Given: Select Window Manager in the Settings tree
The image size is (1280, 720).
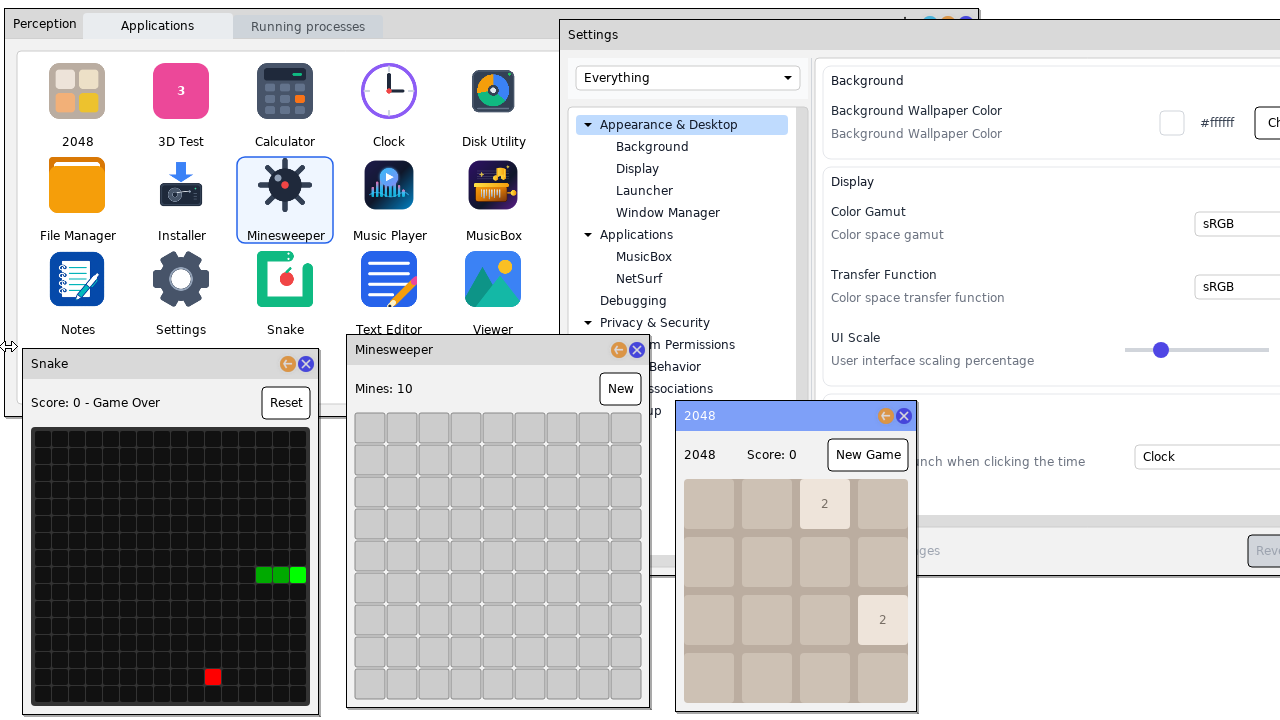Looking at the screenshot, I should (x=668, y=213).
